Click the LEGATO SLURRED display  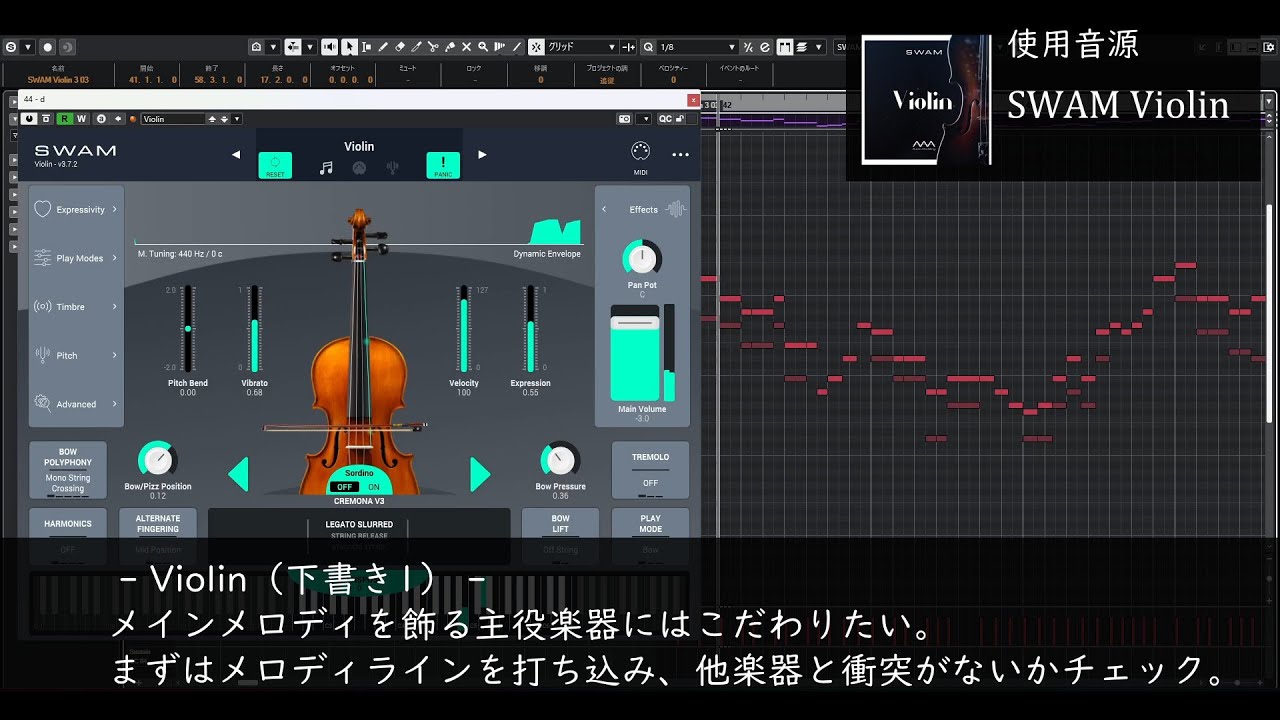click(x=359, y=524)
